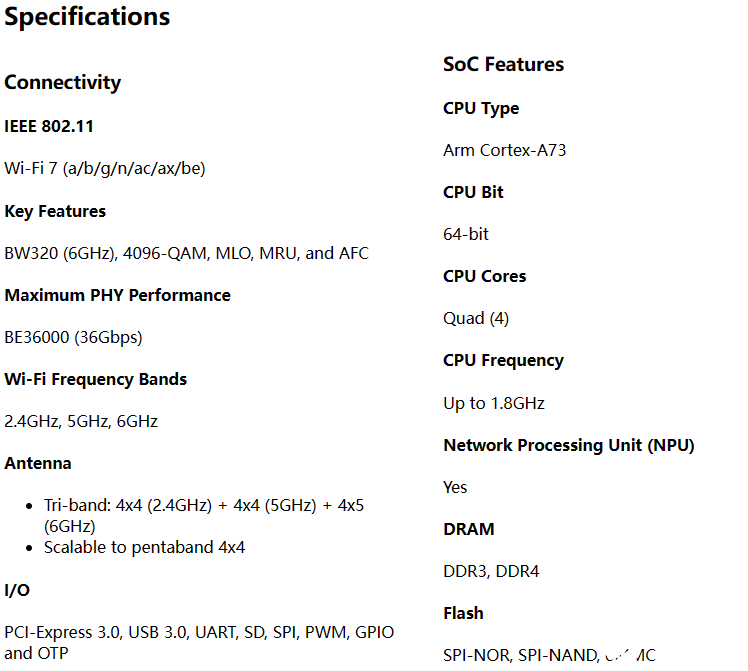Click the DDR3, DDR4 value
Viewport: 748px width, 671px height.
[491, 571]
